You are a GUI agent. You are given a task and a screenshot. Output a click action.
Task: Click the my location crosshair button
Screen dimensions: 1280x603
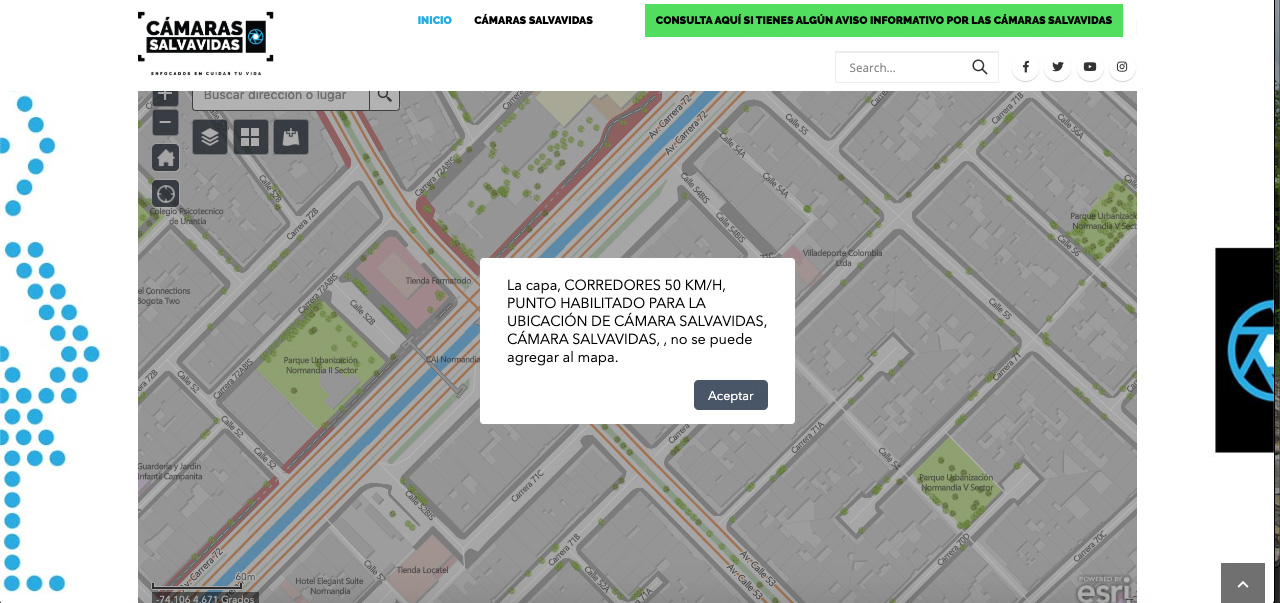coord(166,194)
